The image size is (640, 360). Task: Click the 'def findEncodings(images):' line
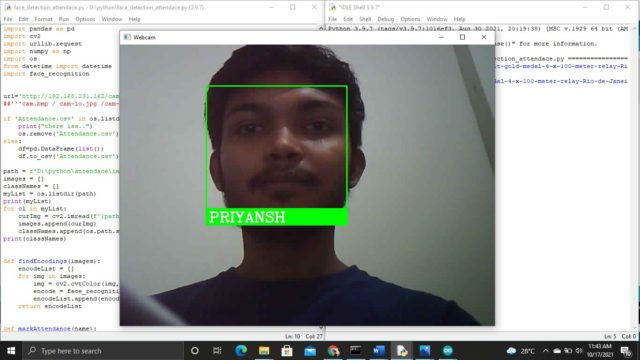point(51,261)
